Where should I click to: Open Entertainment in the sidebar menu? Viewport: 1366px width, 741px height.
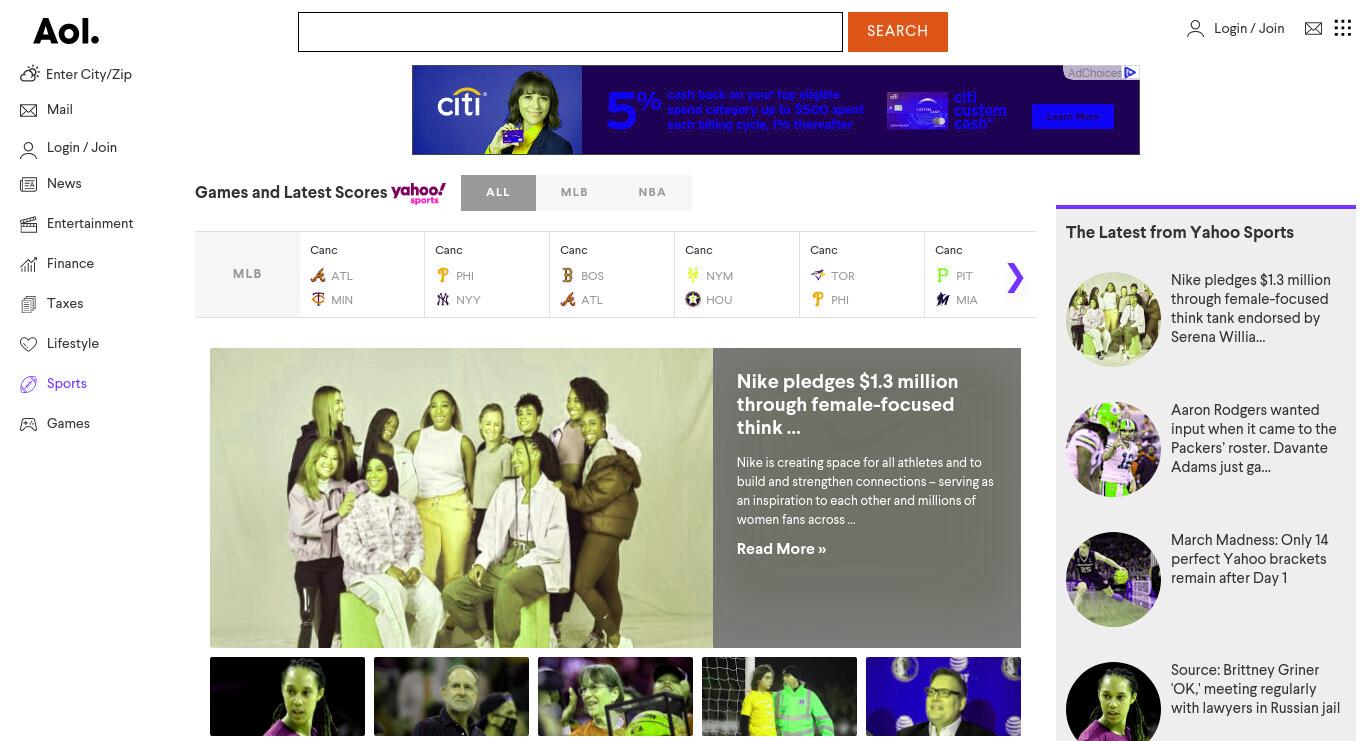coord(90,224)
